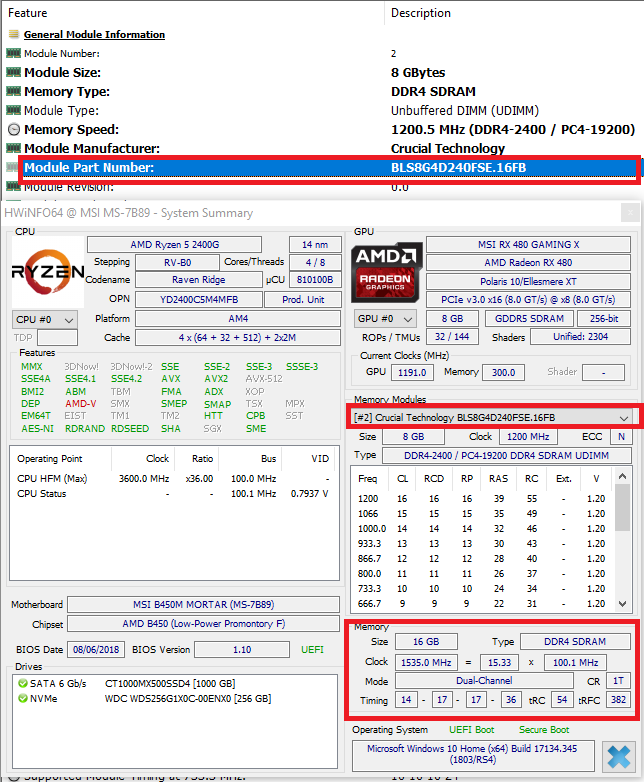The height and width of the screenshot is (782, 644).
Task: Click the 800.0 frequency timing row
Action: click(483, 574)
